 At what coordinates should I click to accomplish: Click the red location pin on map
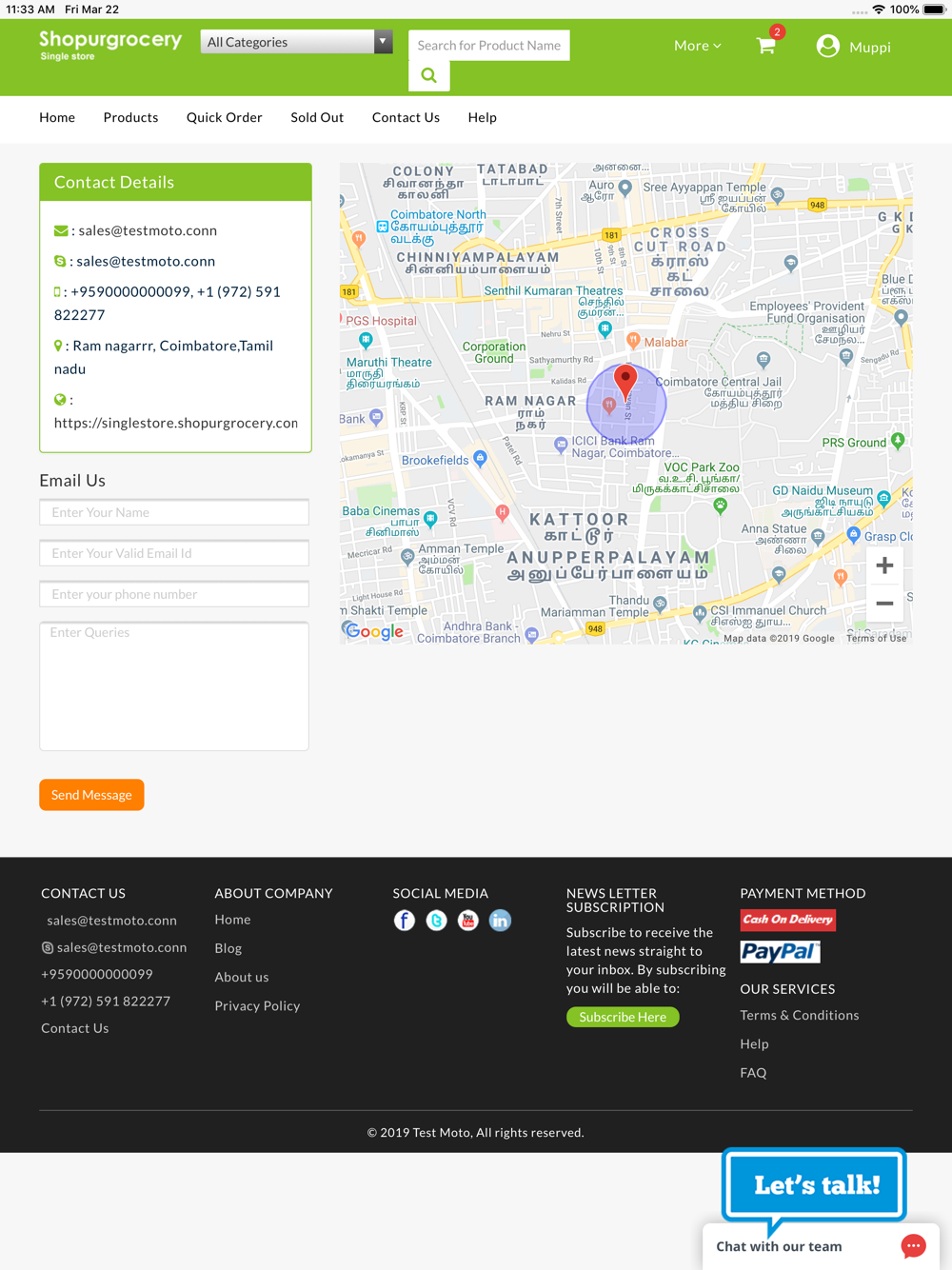tap(625, 381)
